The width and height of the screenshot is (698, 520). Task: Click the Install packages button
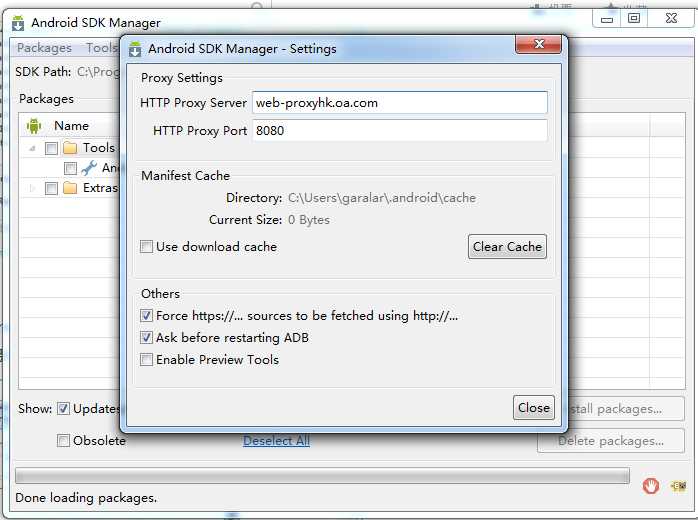[x=625, y=409]
